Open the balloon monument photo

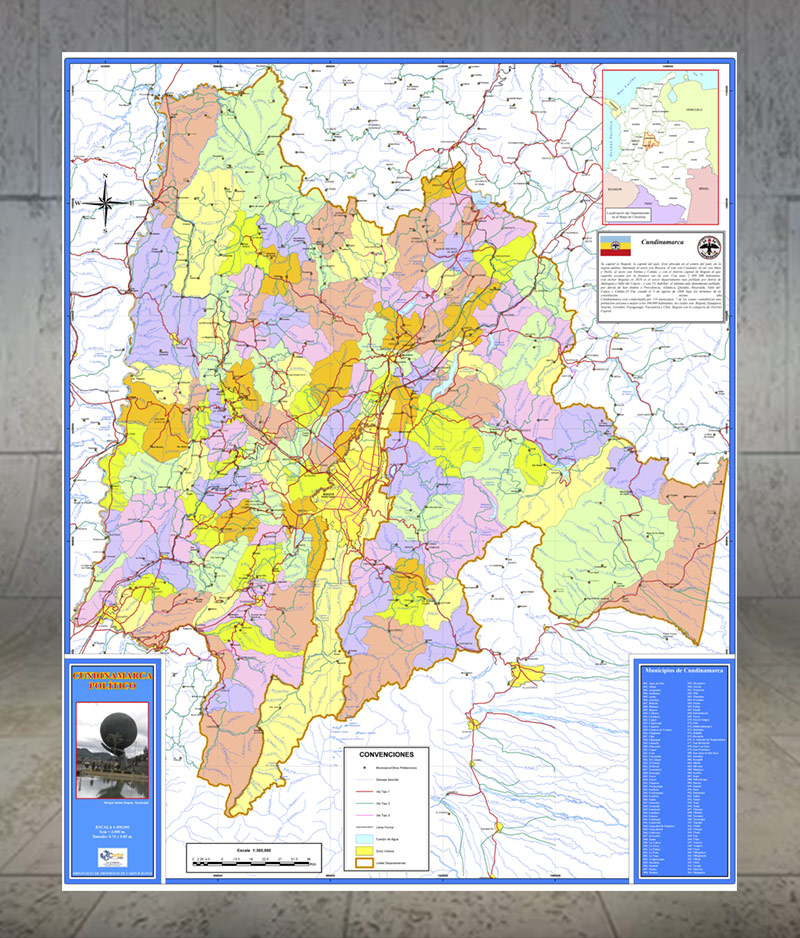112,750
